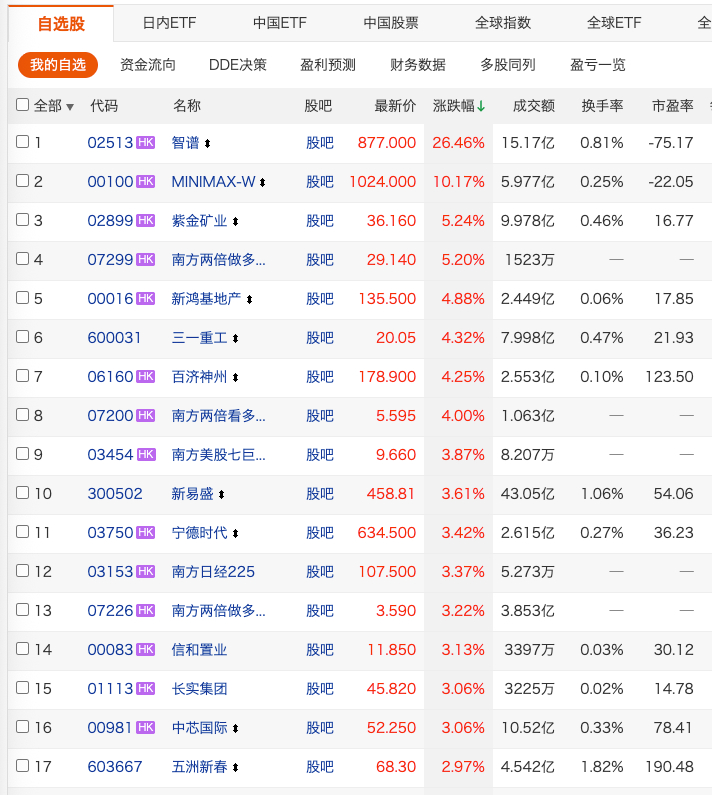Switch to the 全球ETF tab
This screenshot has height=795, width=712.
pos(614,23)
